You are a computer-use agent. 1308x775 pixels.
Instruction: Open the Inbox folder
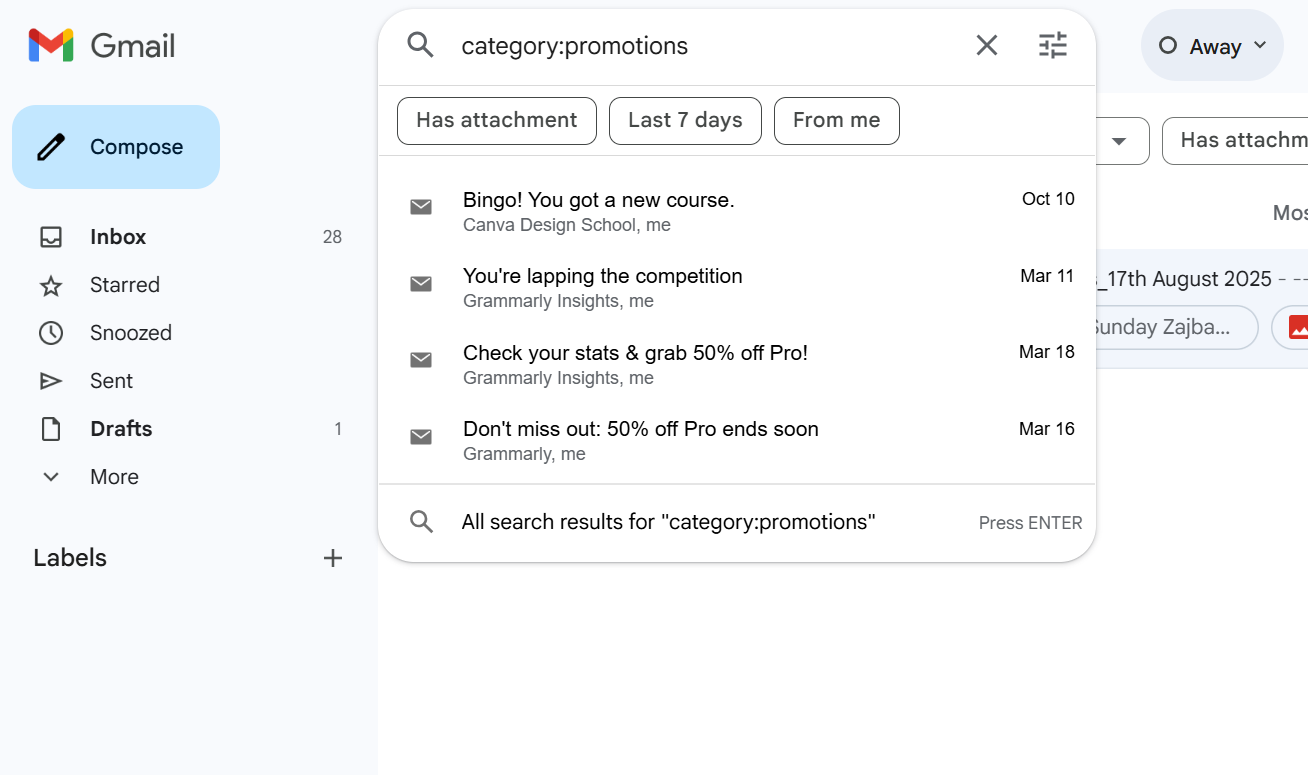tap(118, 237)
